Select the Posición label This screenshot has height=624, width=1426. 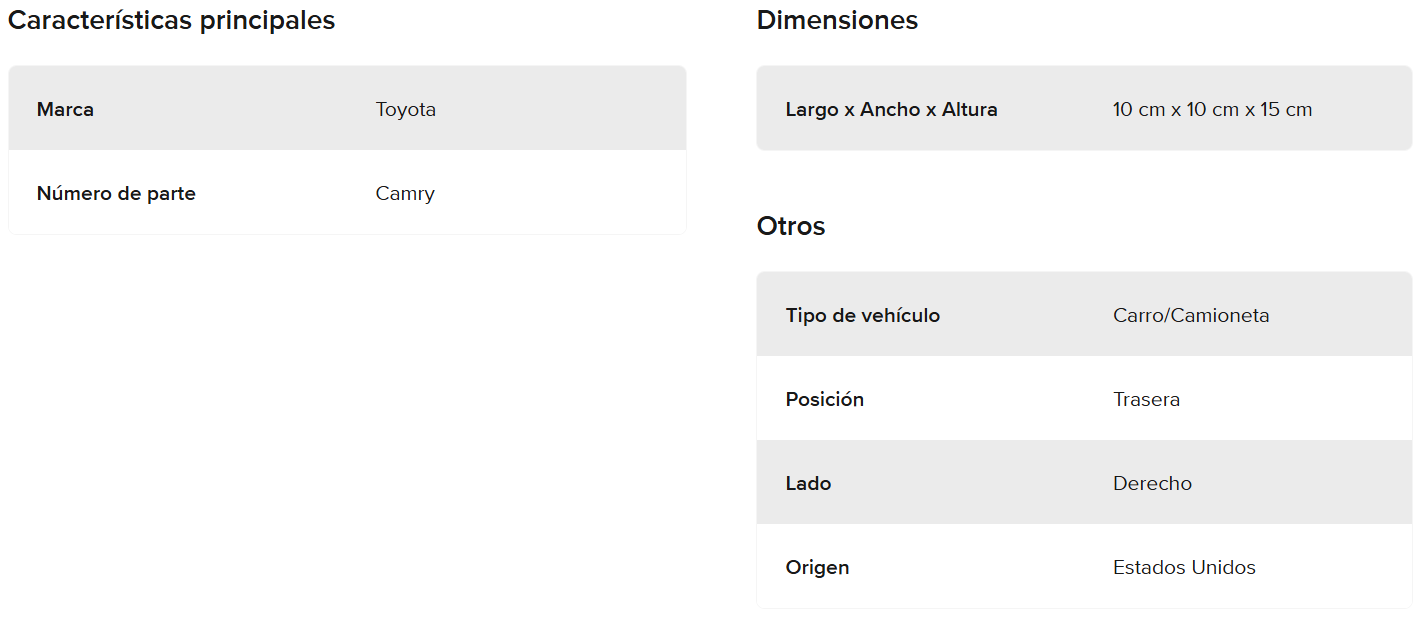(825, 399)
